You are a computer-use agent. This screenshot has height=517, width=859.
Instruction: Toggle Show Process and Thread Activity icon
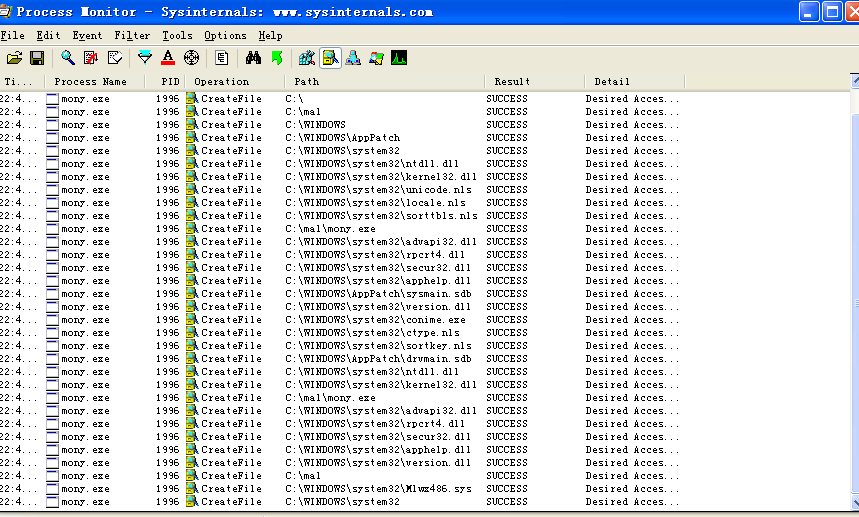[376, 58]
